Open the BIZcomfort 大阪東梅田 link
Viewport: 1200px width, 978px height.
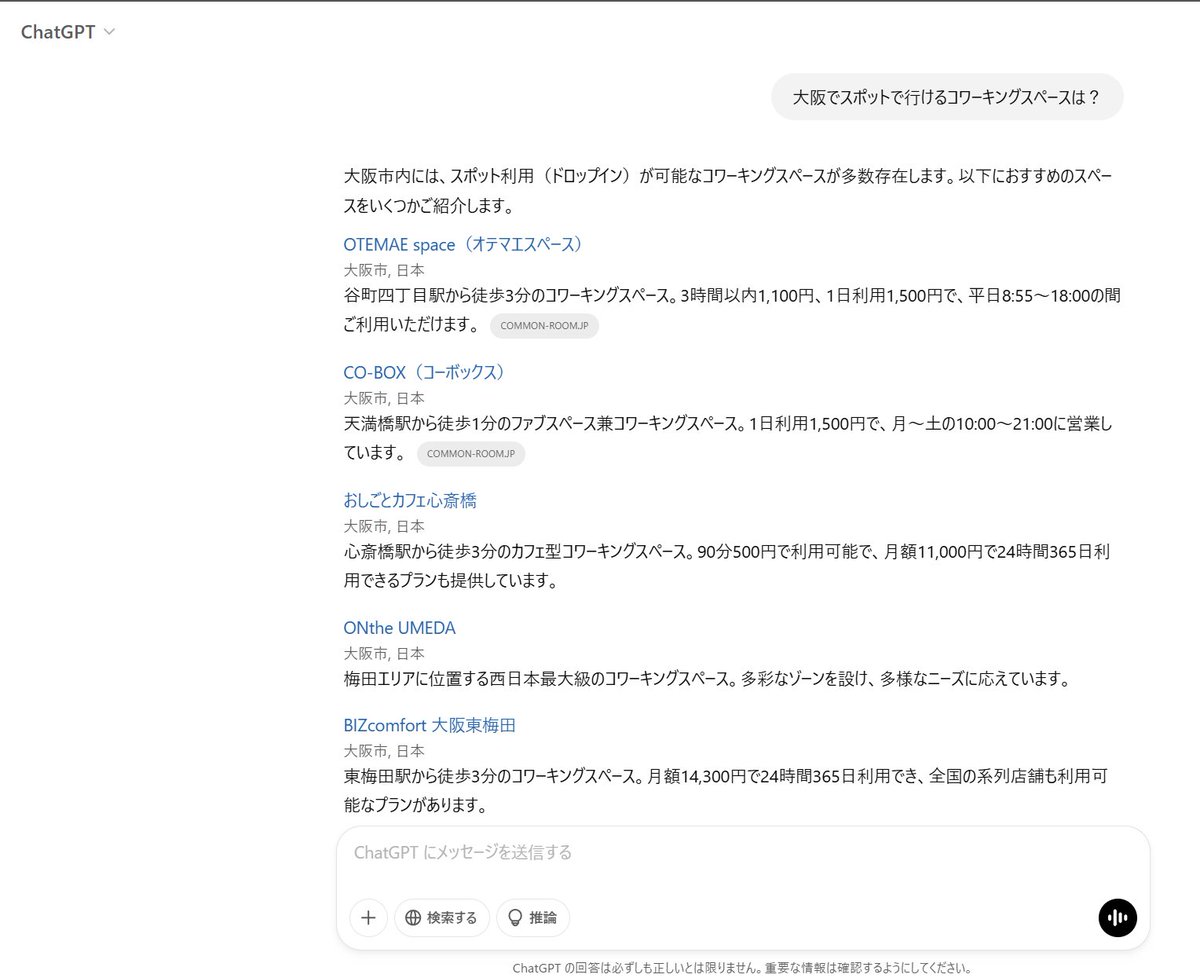429,725
